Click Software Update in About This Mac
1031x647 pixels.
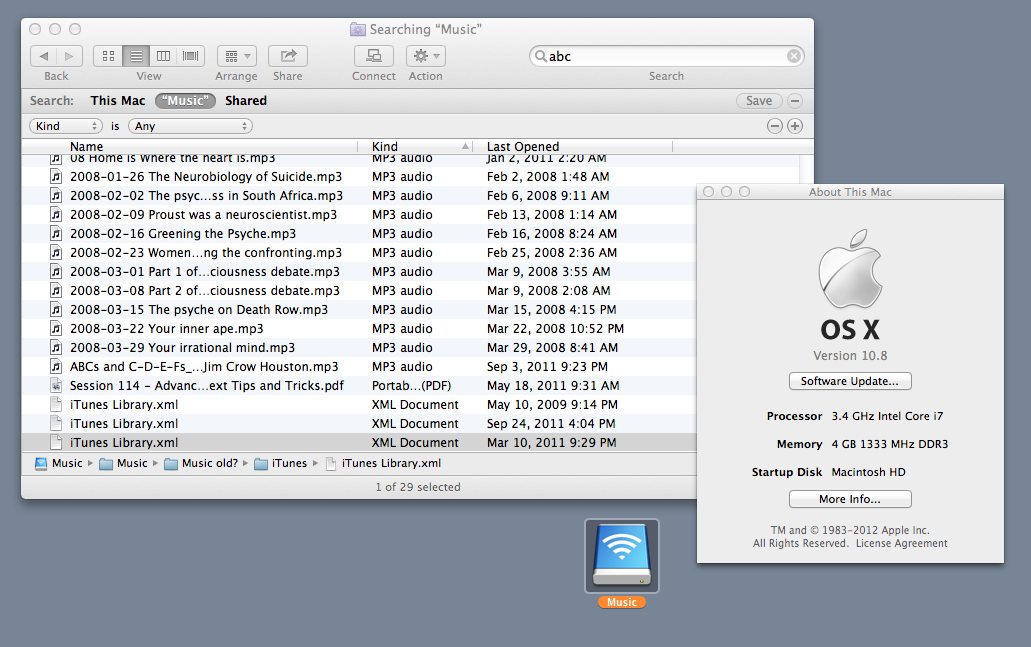click(x=850, y=381)
